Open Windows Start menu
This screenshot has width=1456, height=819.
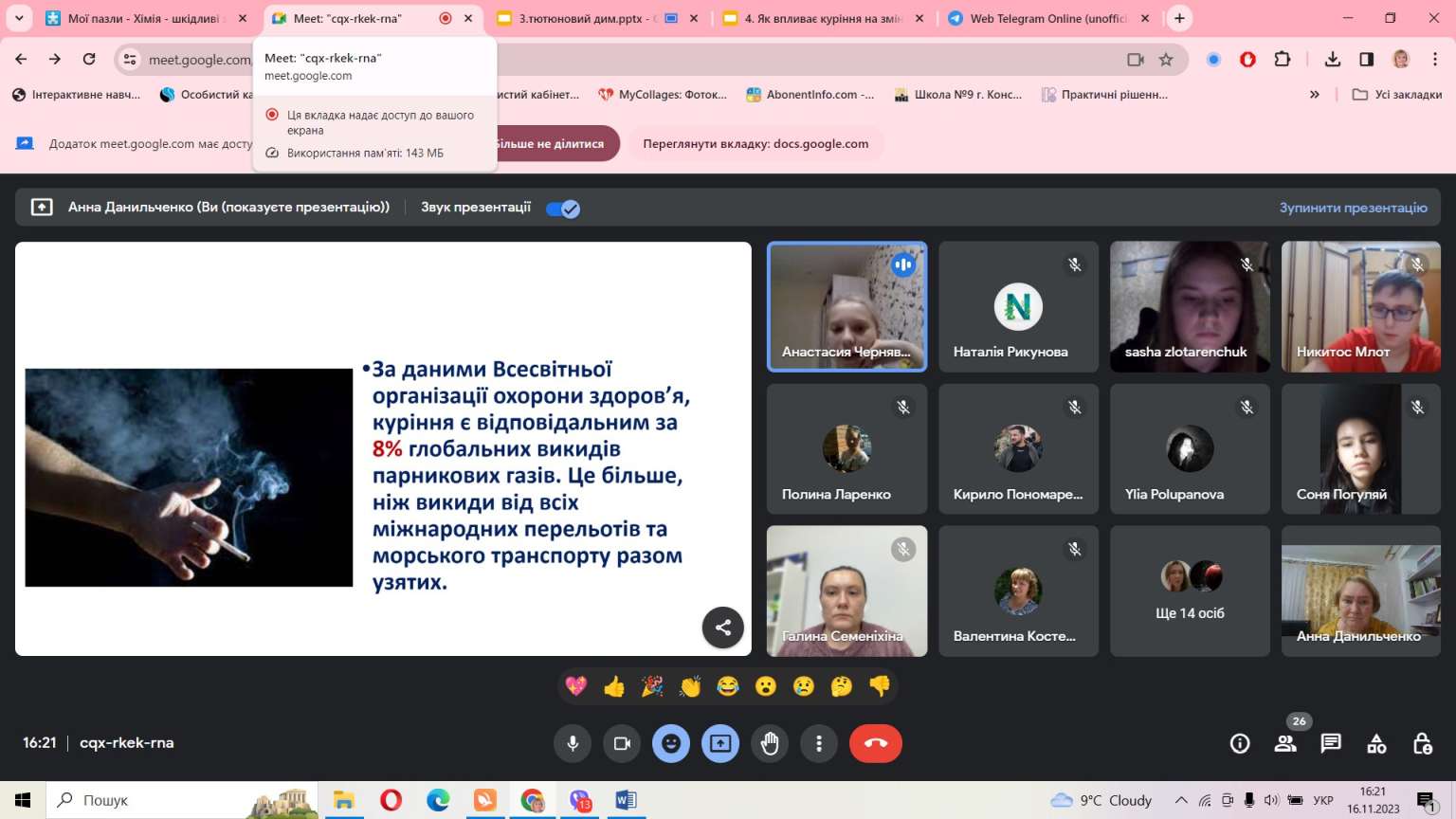(x=23, y=800)
